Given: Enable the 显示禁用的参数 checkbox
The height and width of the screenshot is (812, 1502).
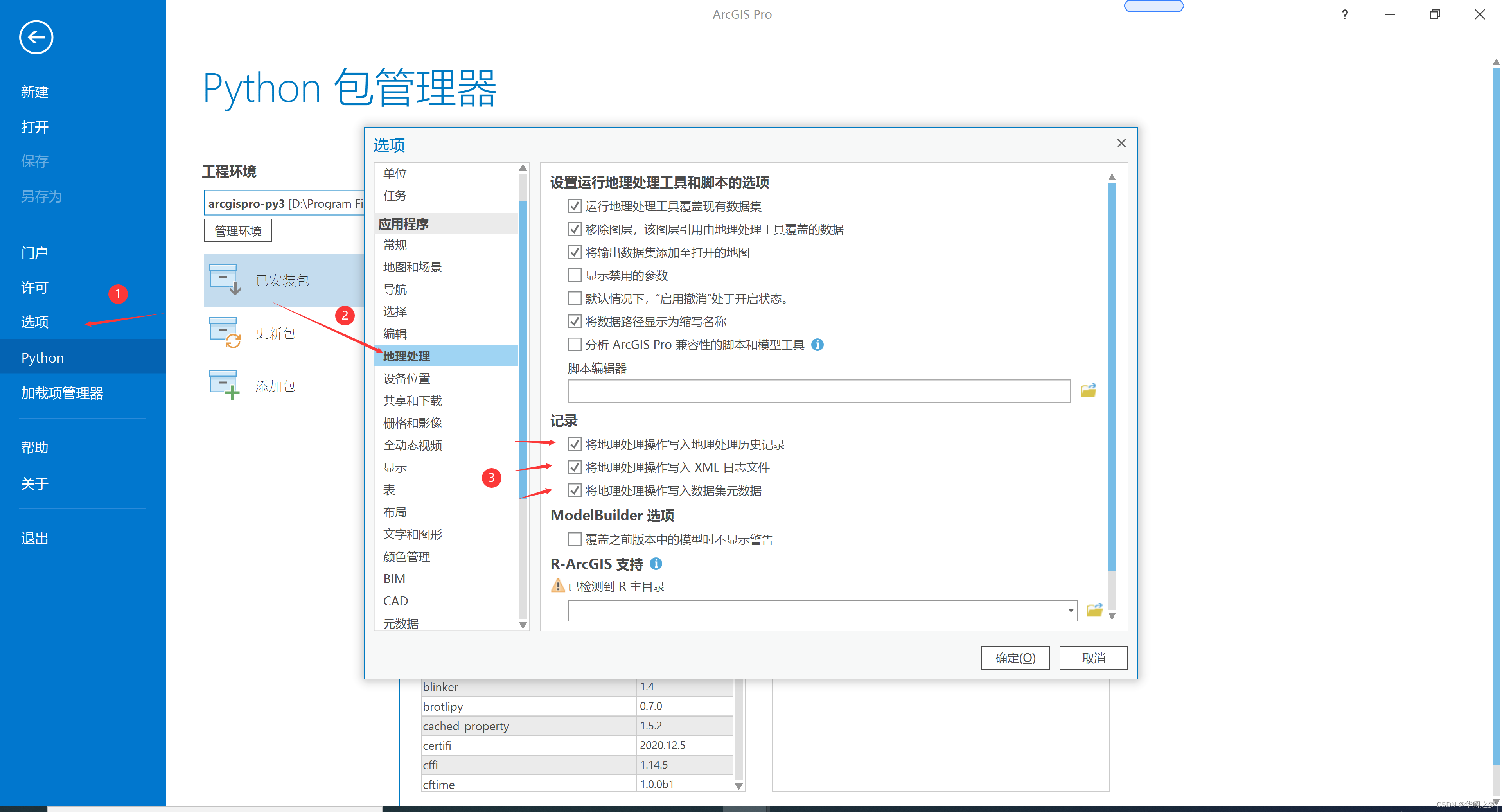Looking at the screenshot, I should [574, 275].
